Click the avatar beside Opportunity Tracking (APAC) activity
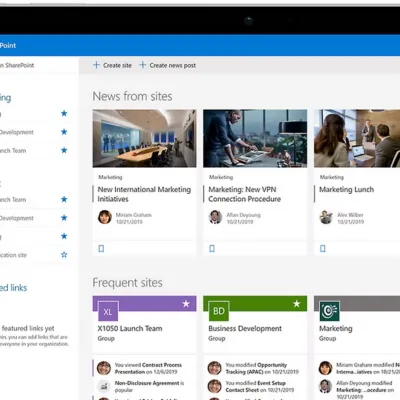The image size is (400, 400). (x=215, y=368)
